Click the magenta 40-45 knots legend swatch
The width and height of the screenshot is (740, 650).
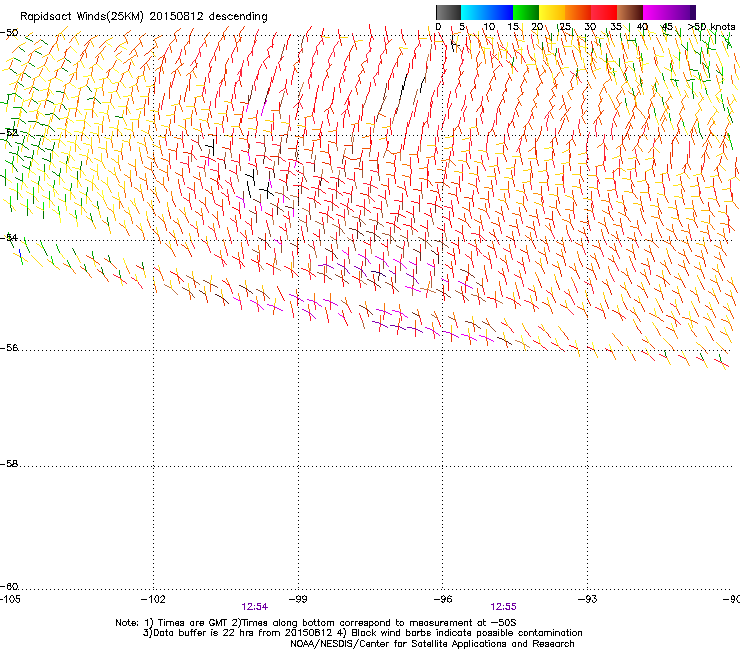[x=656, y=12]
